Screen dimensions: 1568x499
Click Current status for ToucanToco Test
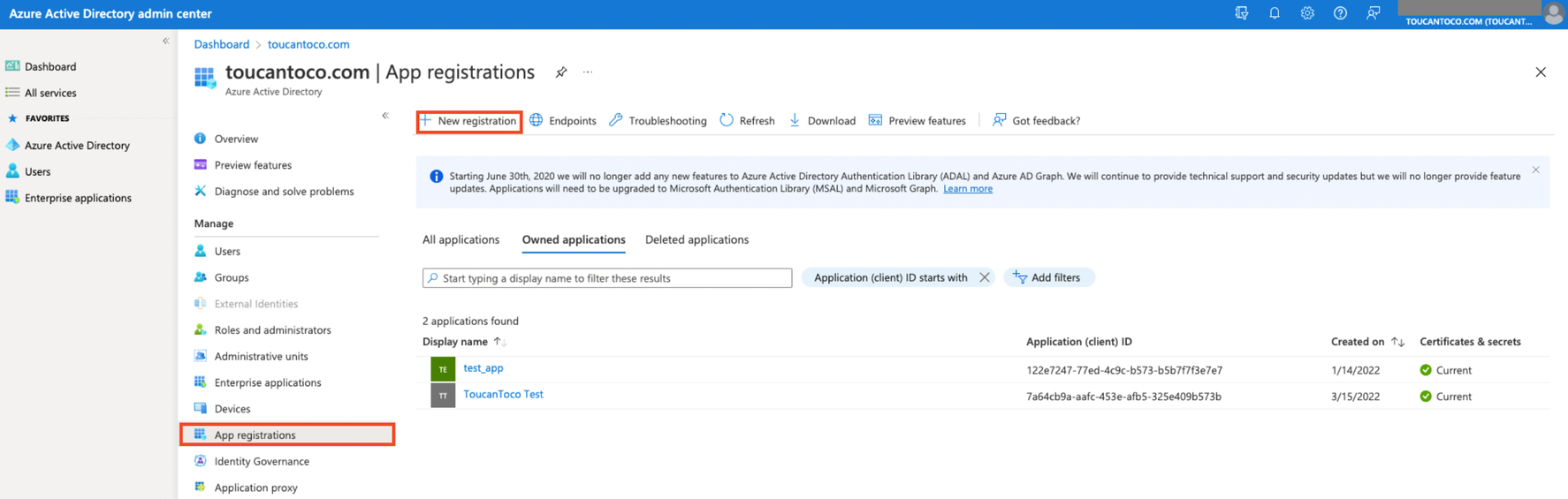coord(1446,397)
